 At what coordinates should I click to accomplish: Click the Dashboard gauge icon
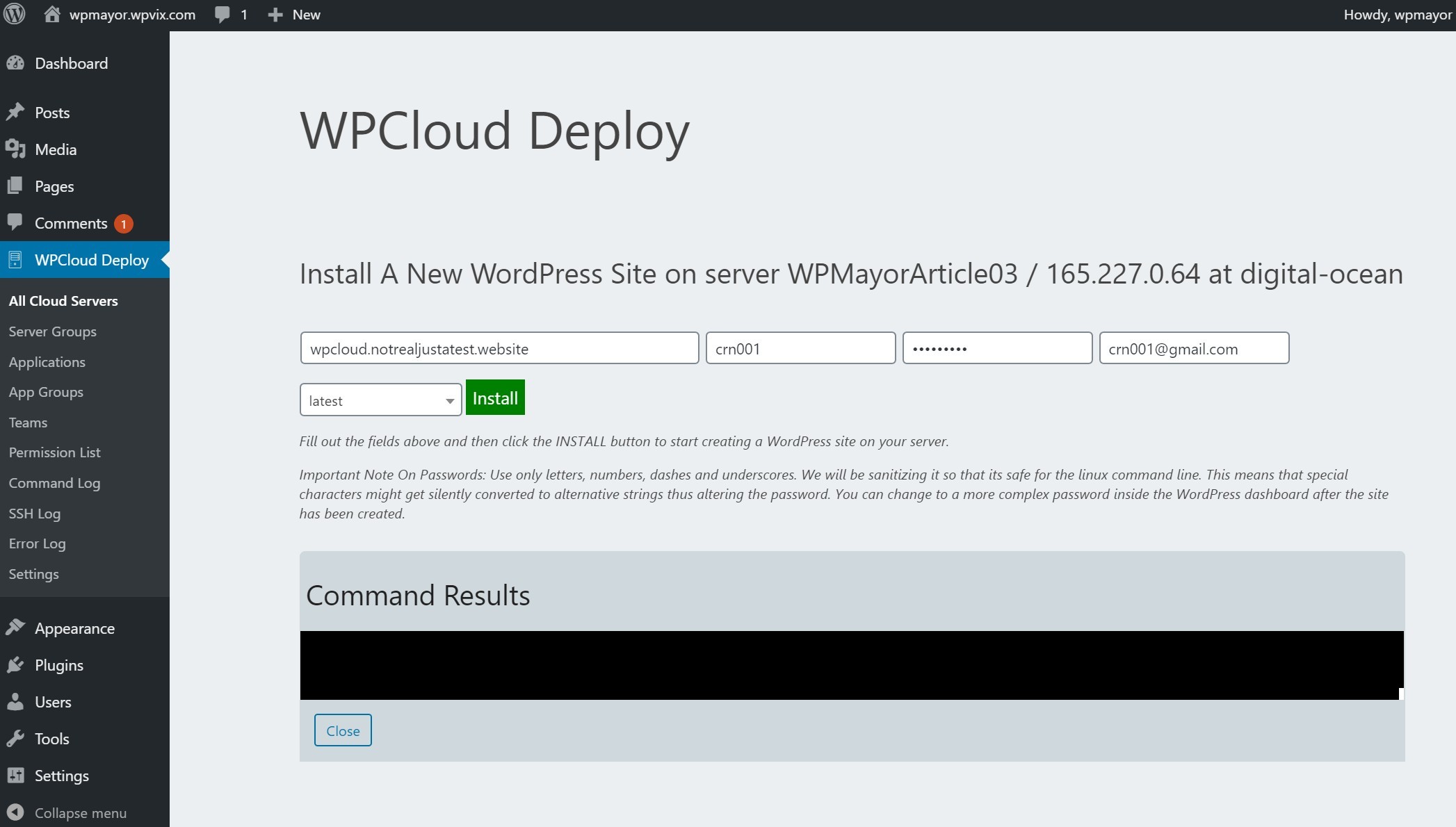point(15,63)
